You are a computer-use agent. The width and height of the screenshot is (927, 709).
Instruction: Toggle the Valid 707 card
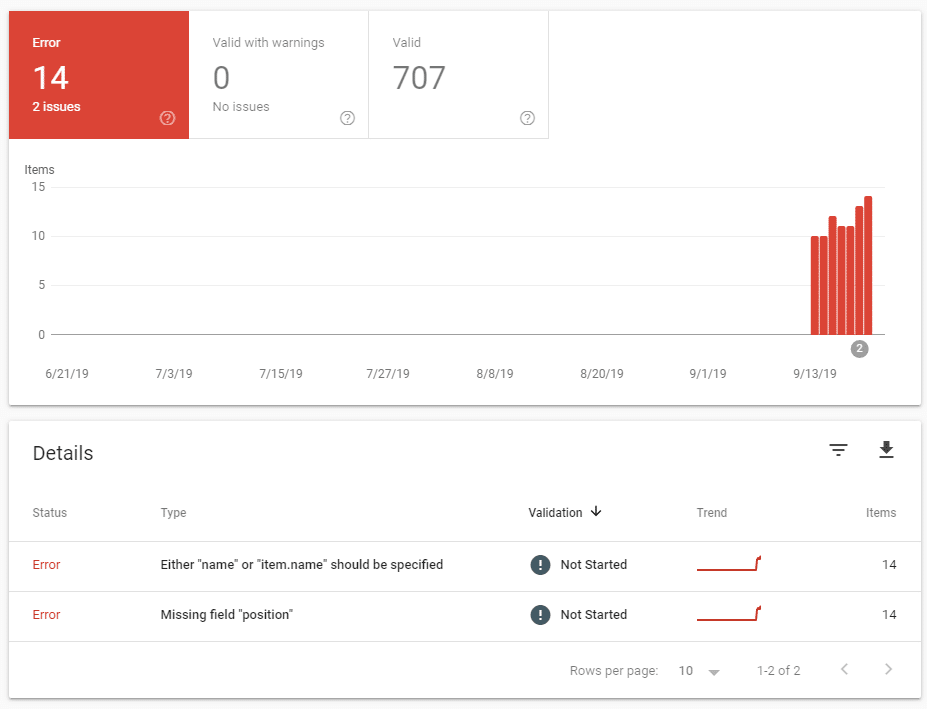458,75
